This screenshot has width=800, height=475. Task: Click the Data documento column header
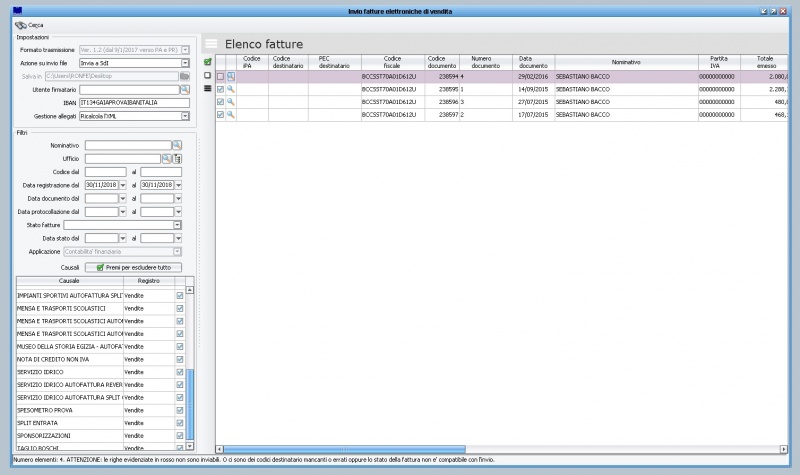pos(532,62)
